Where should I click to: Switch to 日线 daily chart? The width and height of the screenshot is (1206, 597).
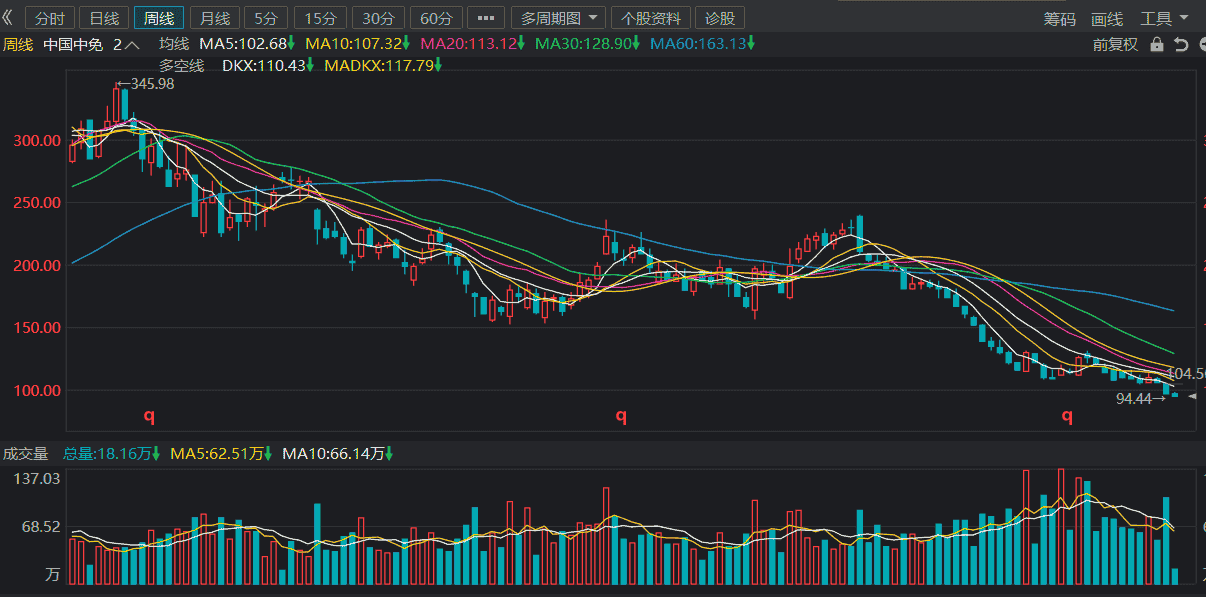click(103, 18)
